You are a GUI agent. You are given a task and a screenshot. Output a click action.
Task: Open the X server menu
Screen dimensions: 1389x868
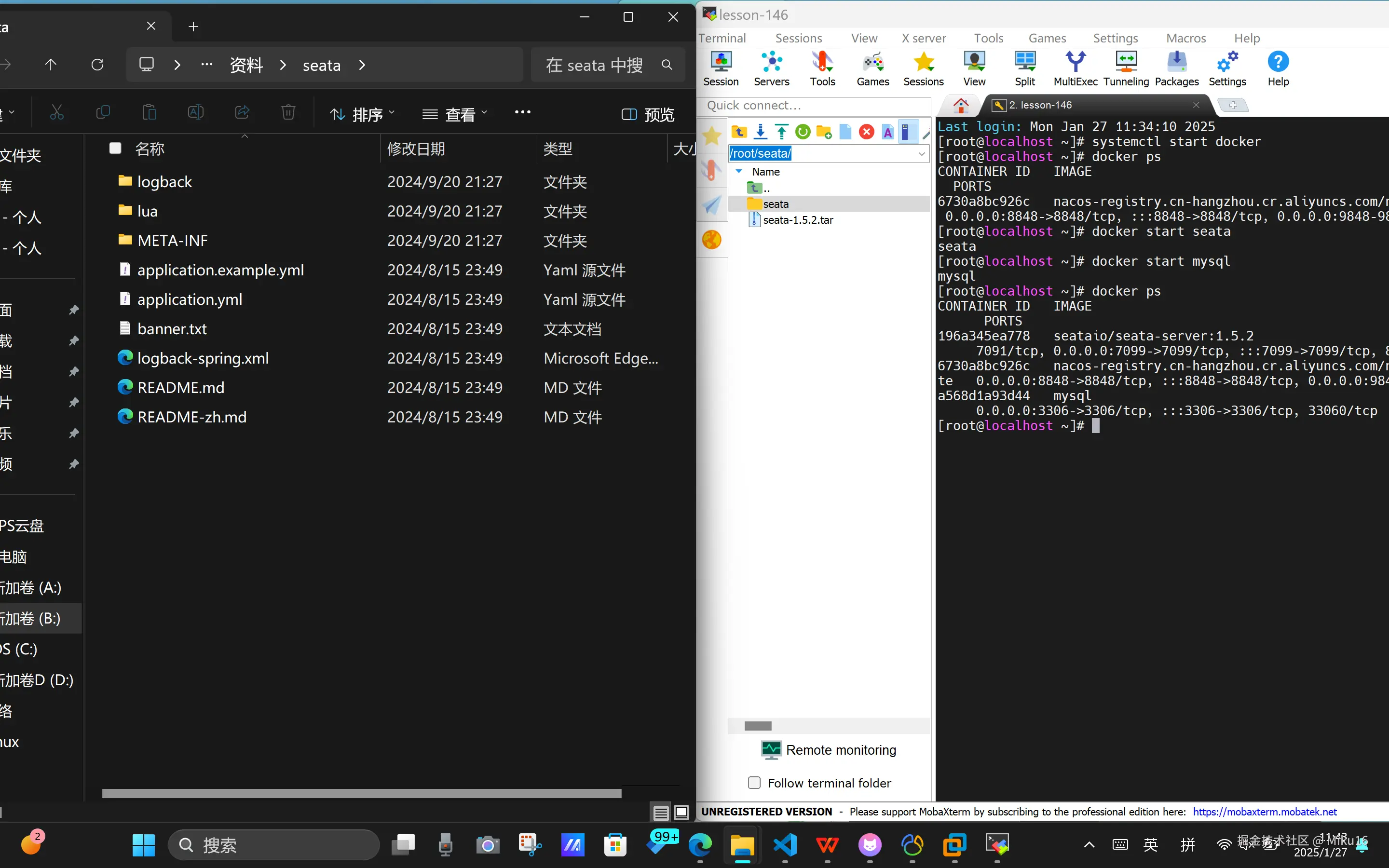(x=923, y=38)
